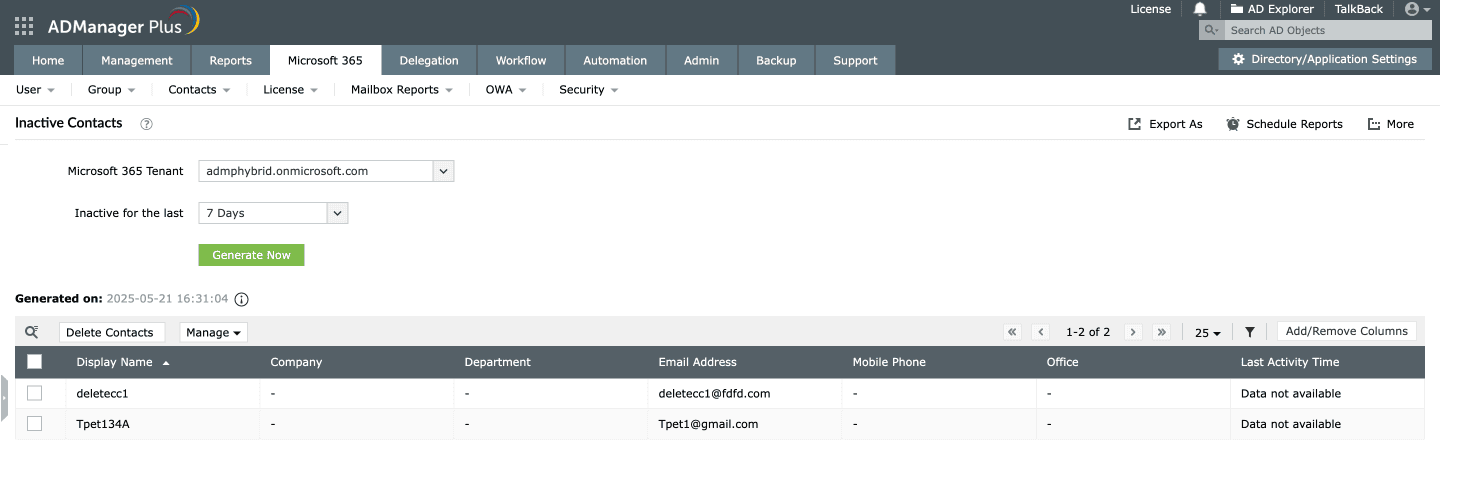The height and width of the screenshot is (498, 1459).
Task: Click the Last Activity Time column header
Action: [x=1290, y=362]
